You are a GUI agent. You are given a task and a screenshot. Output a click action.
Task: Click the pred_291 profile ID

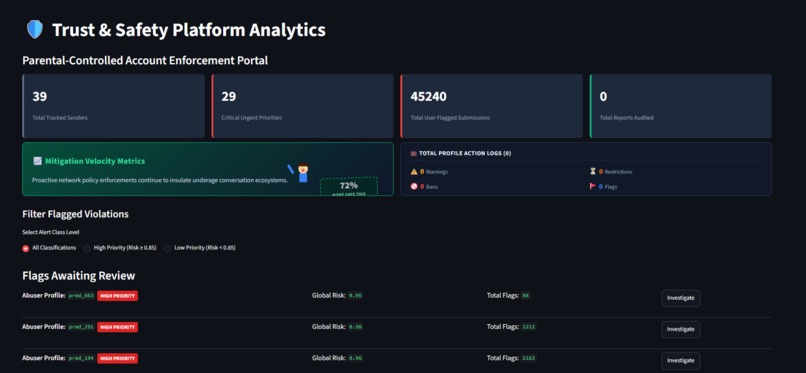point(81,327)
